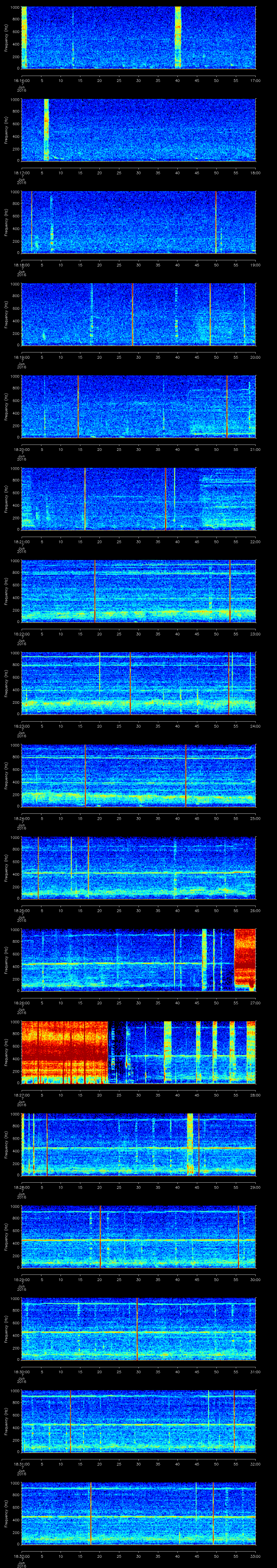Viewport: 277px width, 1568px height.
Task: Click the spectrogram panel starting at 18:23:00
Action: [x=138, y=683]
